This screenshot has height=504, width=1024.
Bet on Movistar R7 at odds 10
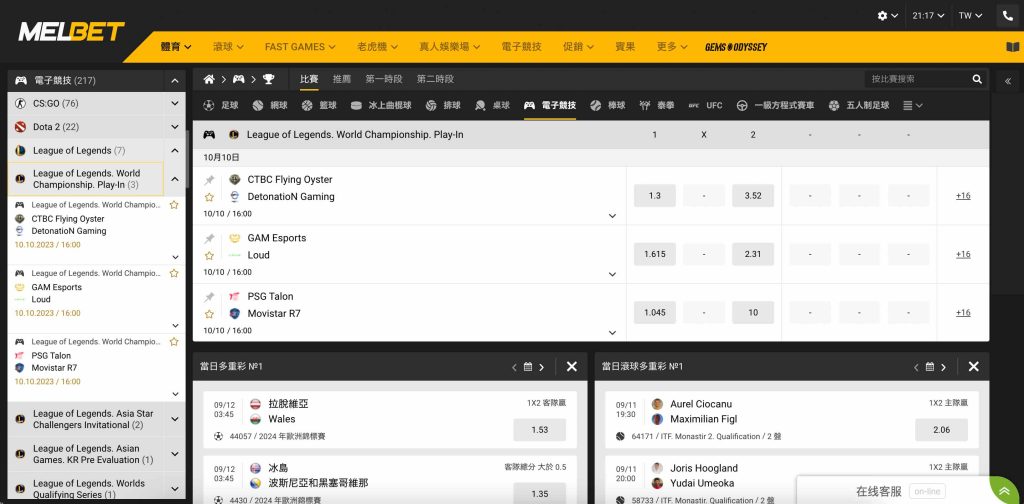(753, 313)
